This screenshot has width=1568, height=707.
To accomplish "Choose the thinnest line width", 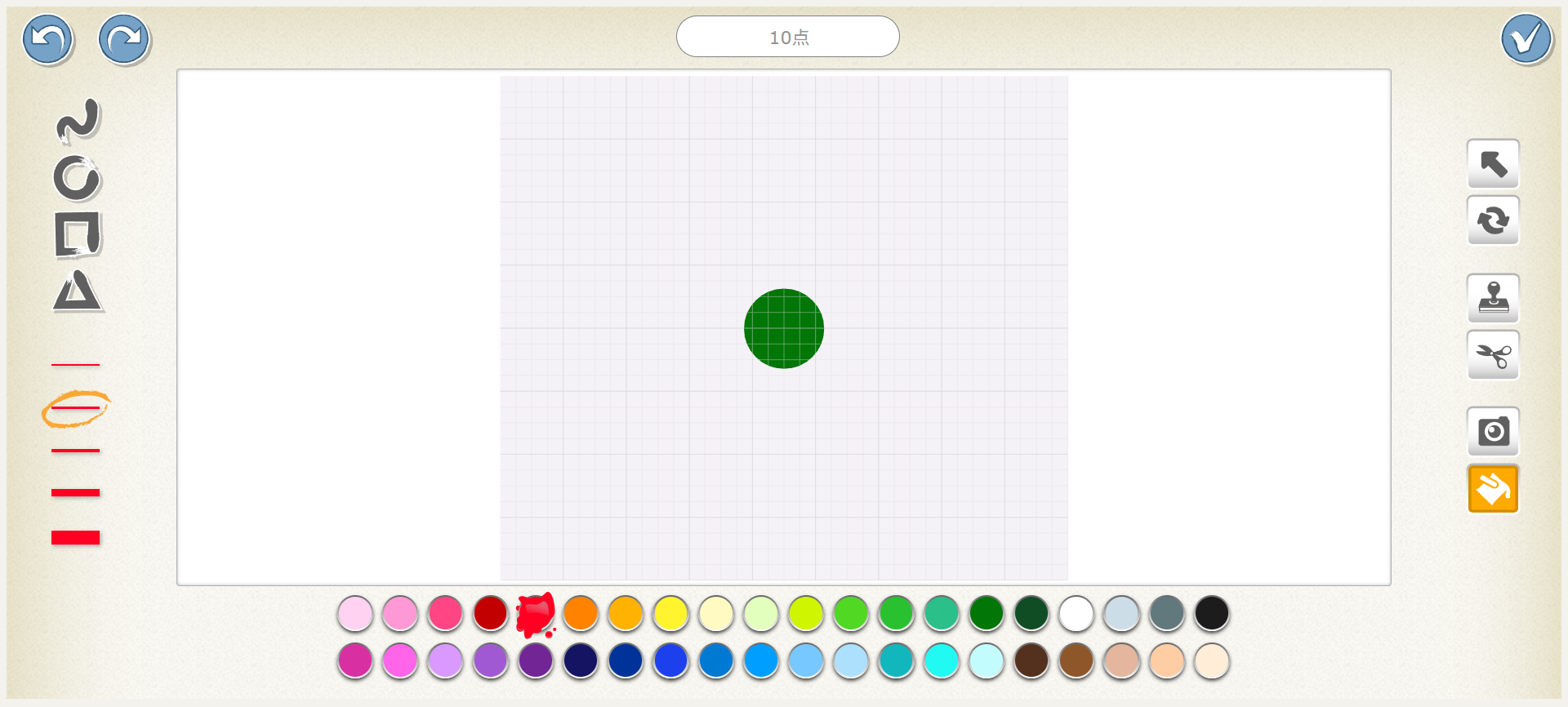I will click(75, 364).
